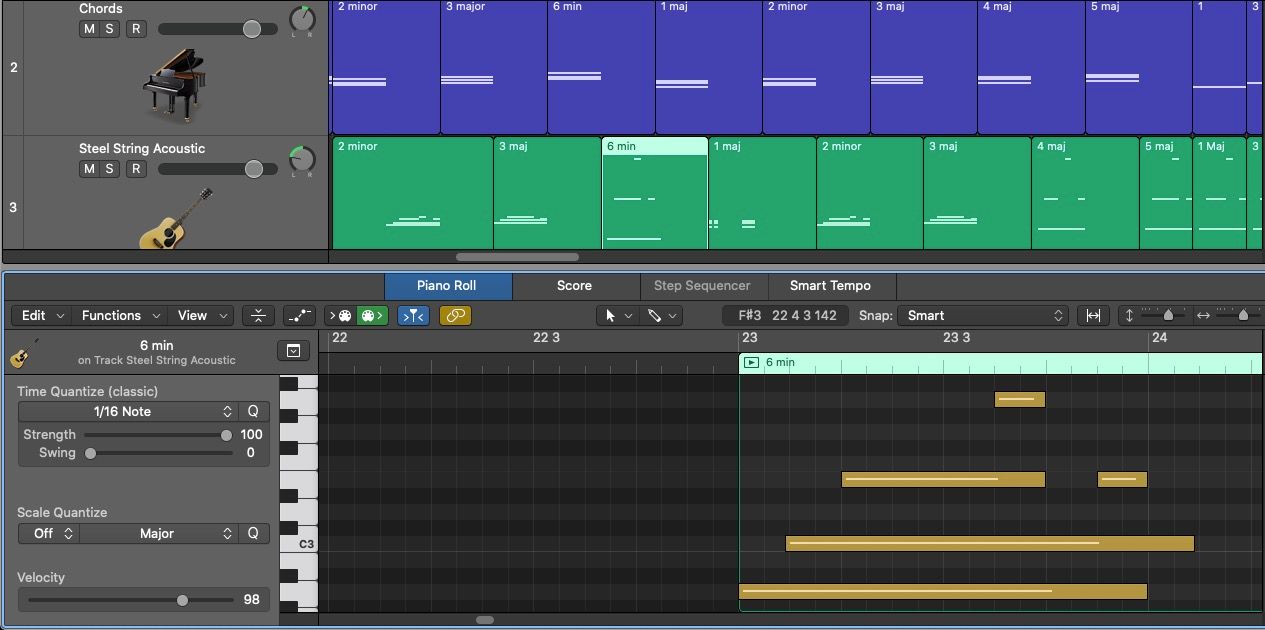
Task: Solo the Steel String Acoustic track
Action: coord(109,169)
